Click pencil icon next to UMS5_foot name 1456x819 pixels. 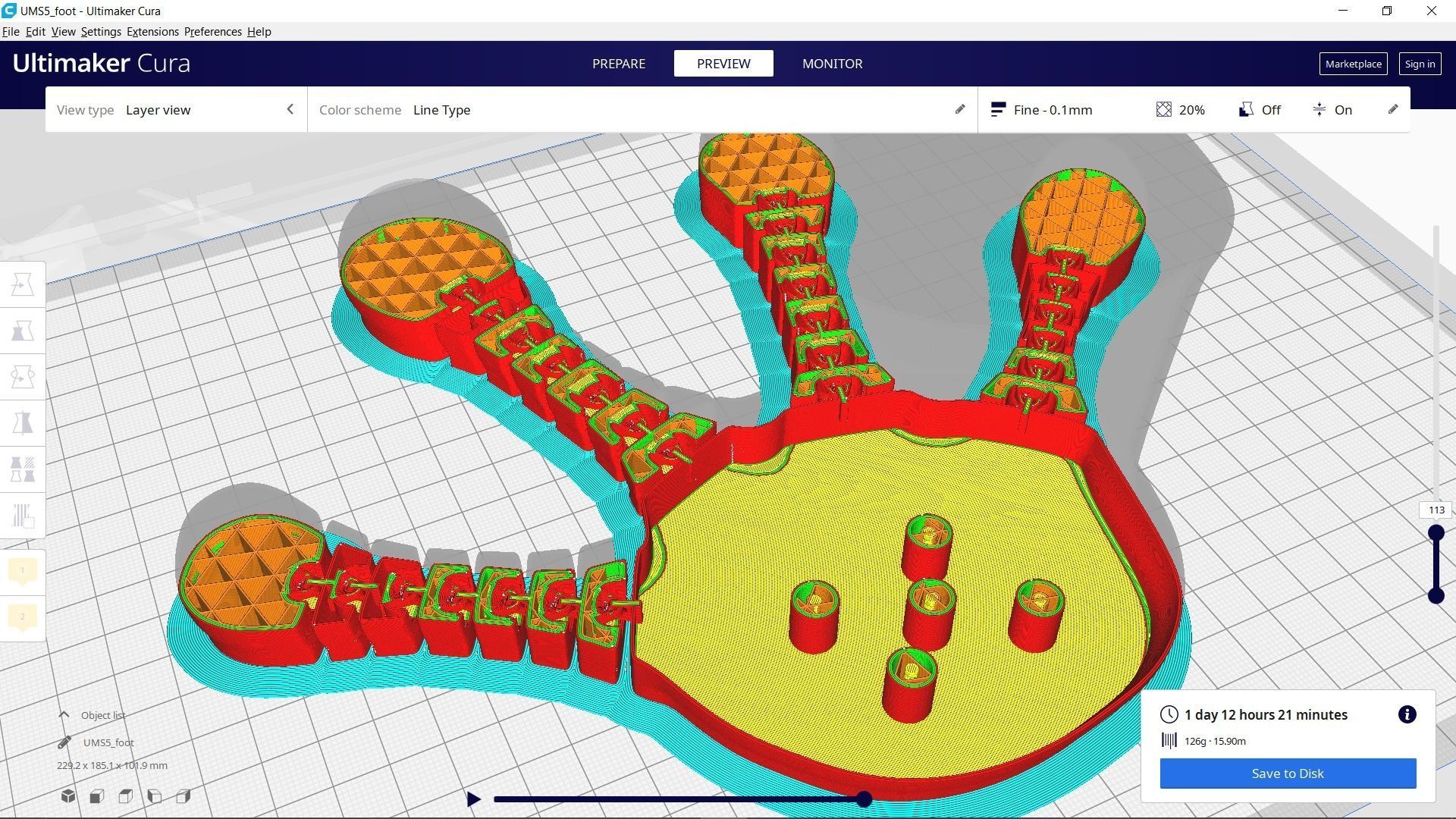tap(64, 742)
